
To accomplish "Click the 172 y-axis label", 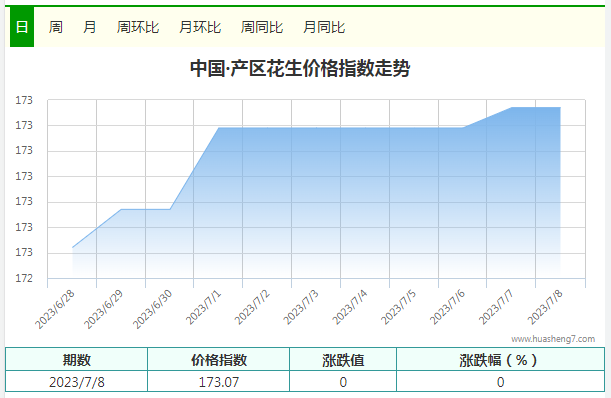I will 24,278.
